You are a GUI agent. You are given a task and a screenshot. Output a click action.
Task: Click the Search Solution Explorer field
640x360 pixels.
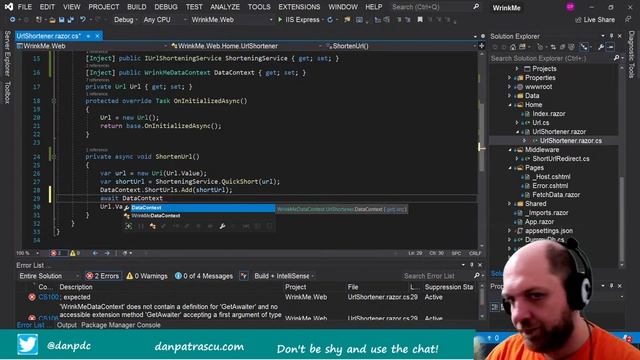click(x=551, y=58)
